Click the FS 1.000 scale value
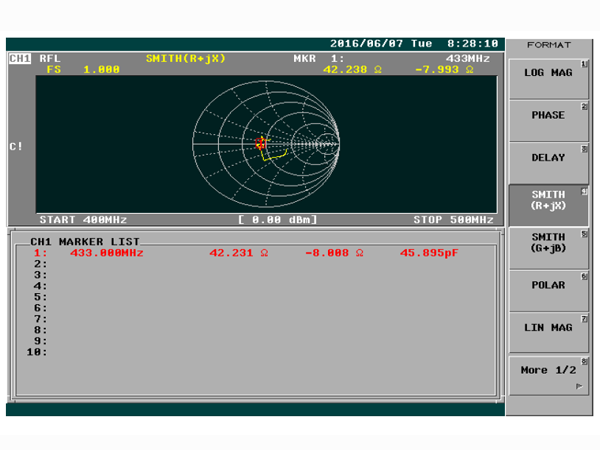 point(83,70)
